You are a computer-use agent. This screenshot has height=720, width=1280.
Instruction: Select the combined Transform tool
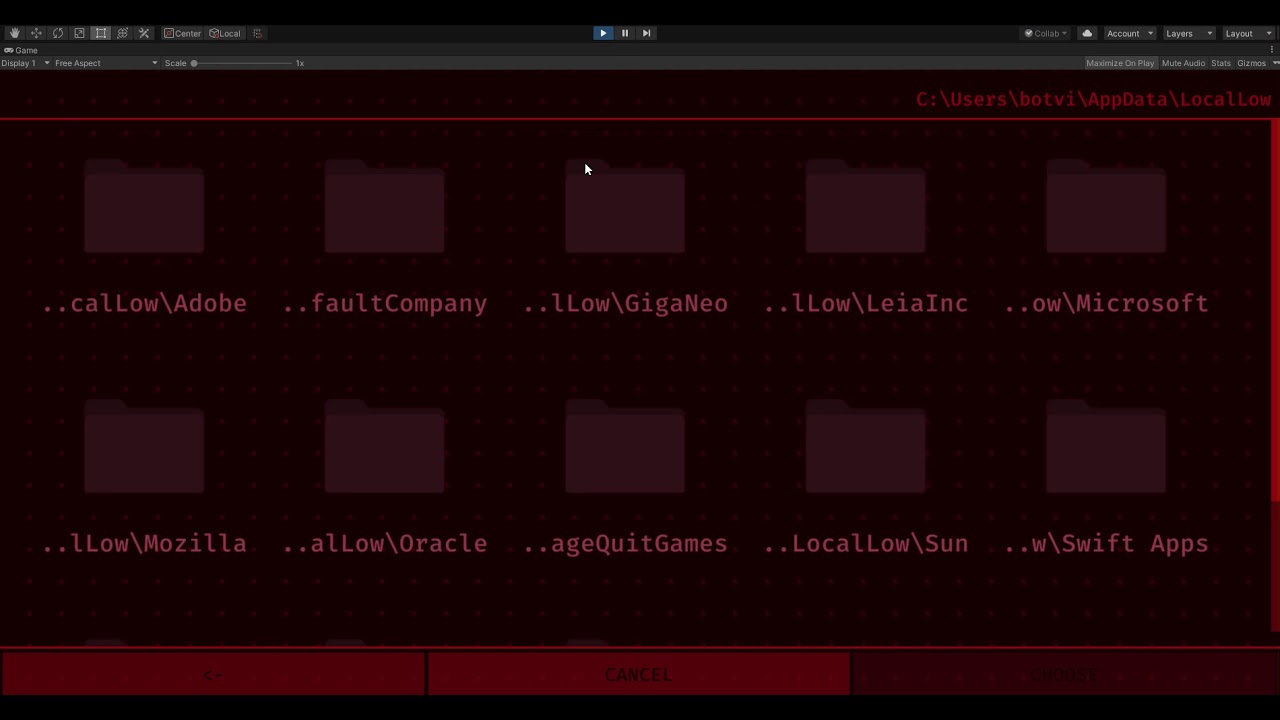[x=122, y=33]
